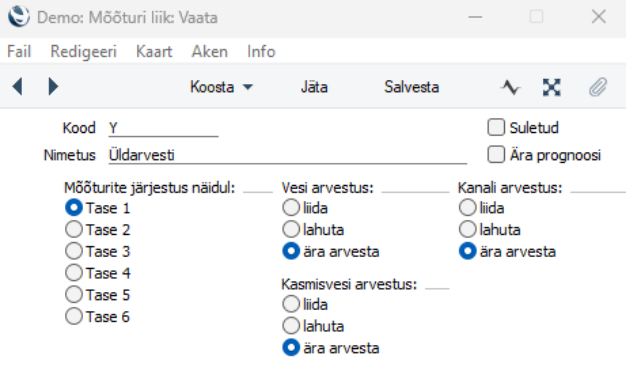Tick the Ära prognoosi checkbox
Viewport: 626px width, 371px height.
496,155
